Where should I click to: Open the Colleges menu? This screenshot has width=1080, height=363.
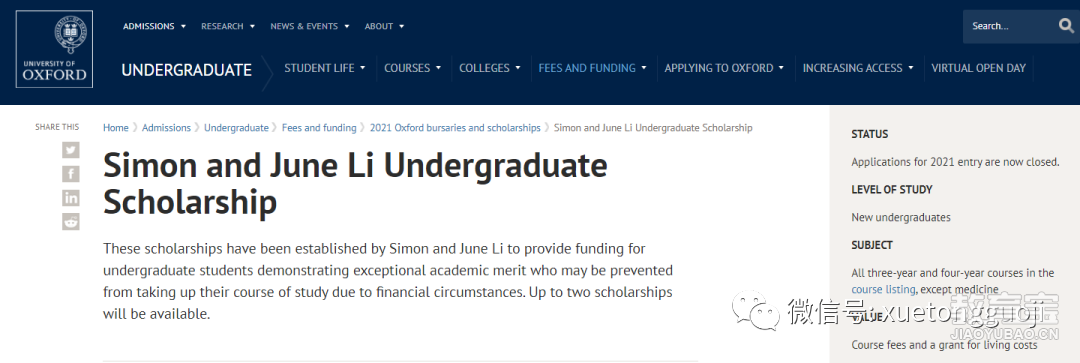(x=490, y=68)
